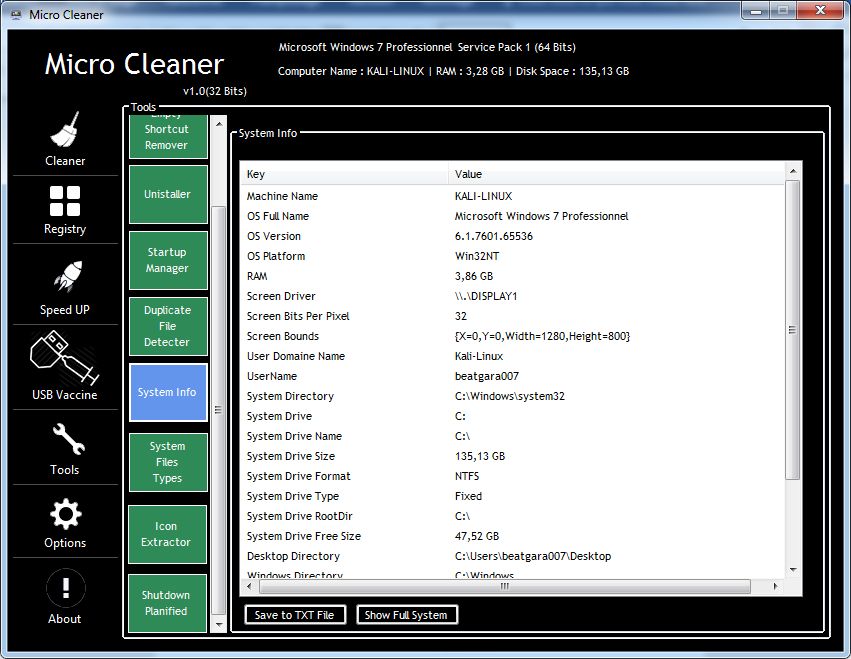Open the Cleaner broom icon

tap(65, 131)
